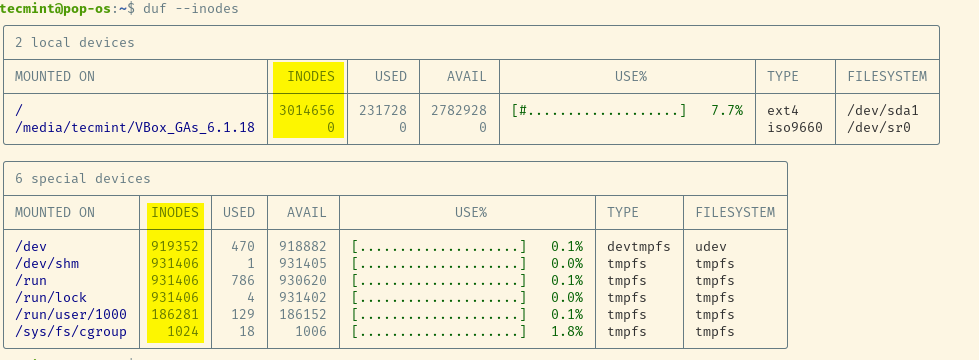Click used value 786 for /run
This screenshot has height=360, width=979.
[x=243, y=280]
